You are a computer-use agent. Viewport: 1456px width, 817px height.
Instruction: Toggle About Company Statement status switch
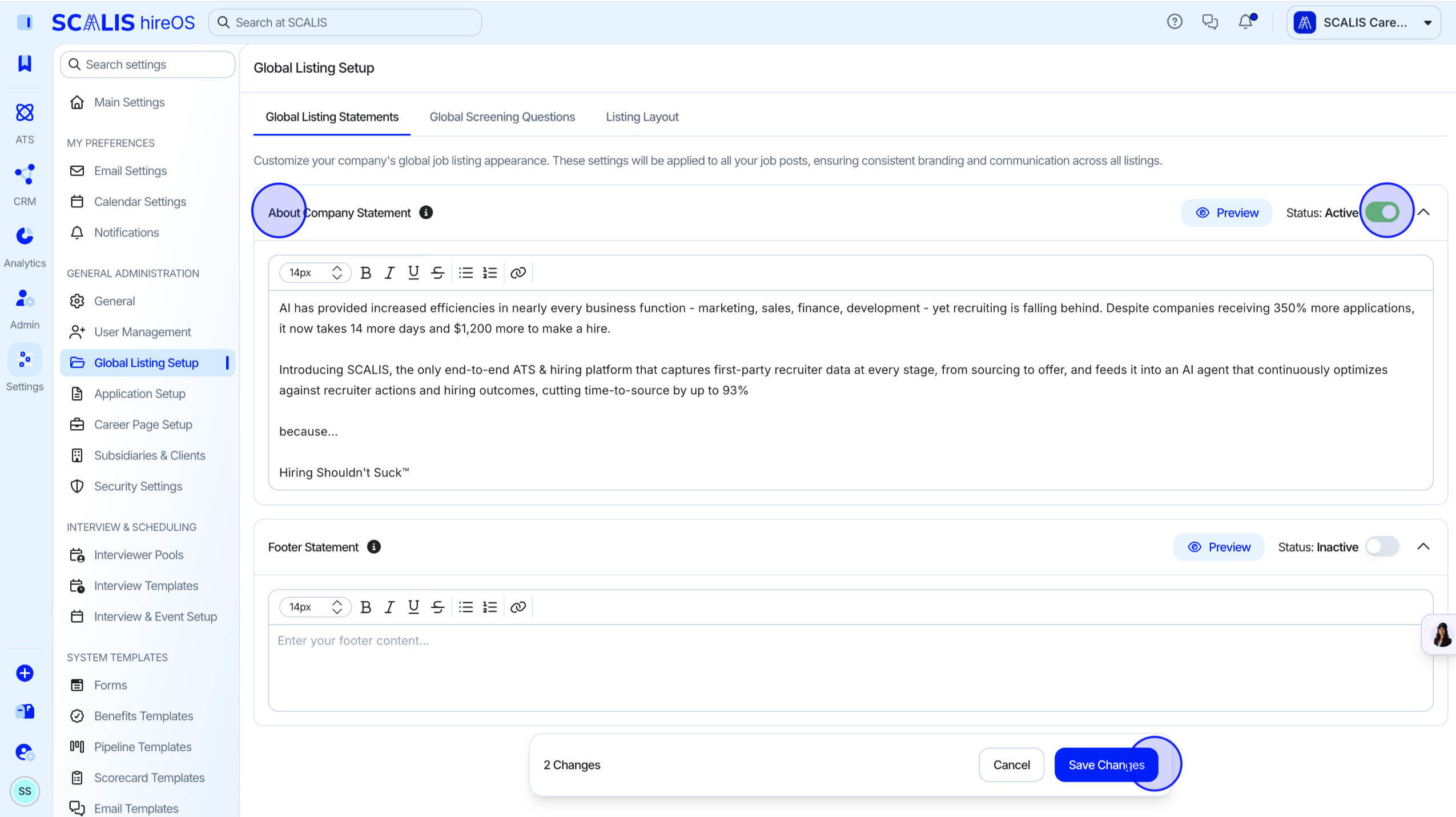point(1382,213)
